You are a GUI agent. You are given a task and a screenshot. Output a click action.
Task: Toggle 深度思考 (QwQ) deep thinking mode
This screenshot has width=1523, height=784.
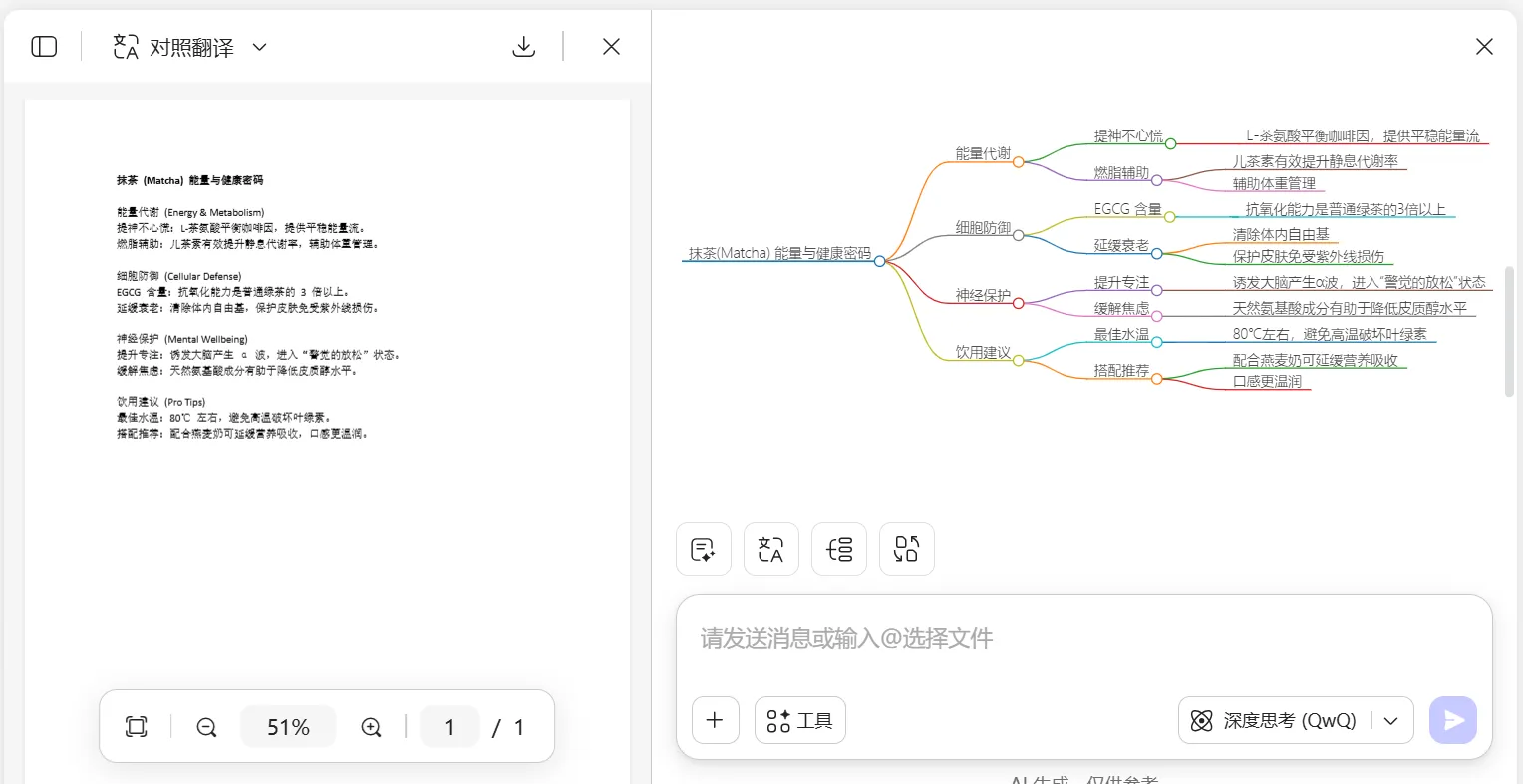(1278, 720)
